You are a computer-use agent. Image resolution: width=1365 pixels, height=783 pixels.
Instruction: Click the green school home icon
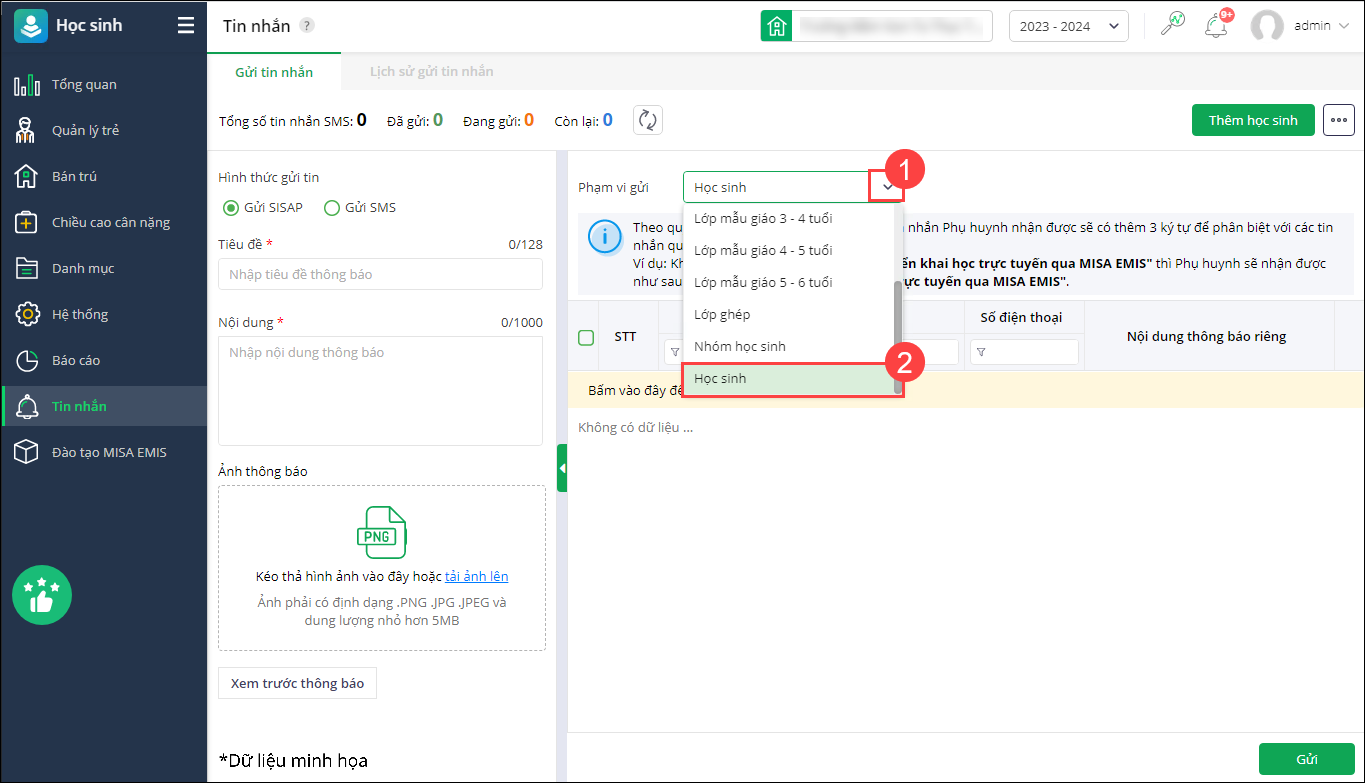point(776,26)
